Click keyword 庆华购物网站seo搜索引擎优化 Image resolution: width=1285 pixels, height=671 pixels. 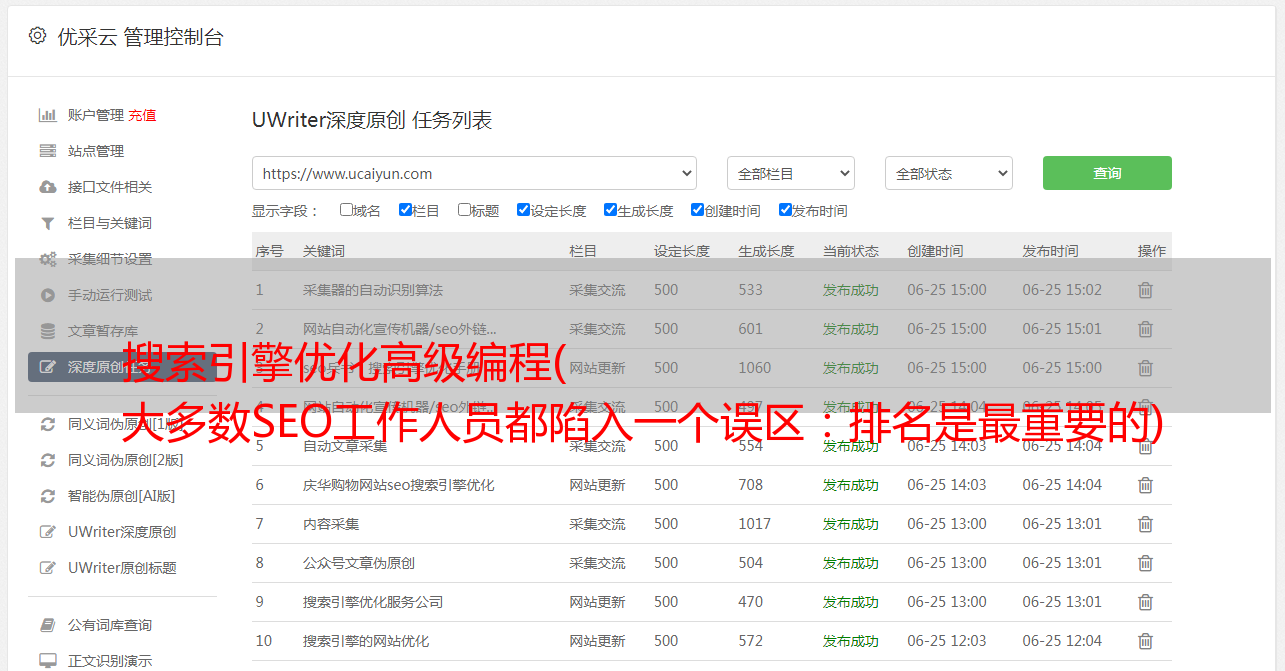[x=399, y=485]
